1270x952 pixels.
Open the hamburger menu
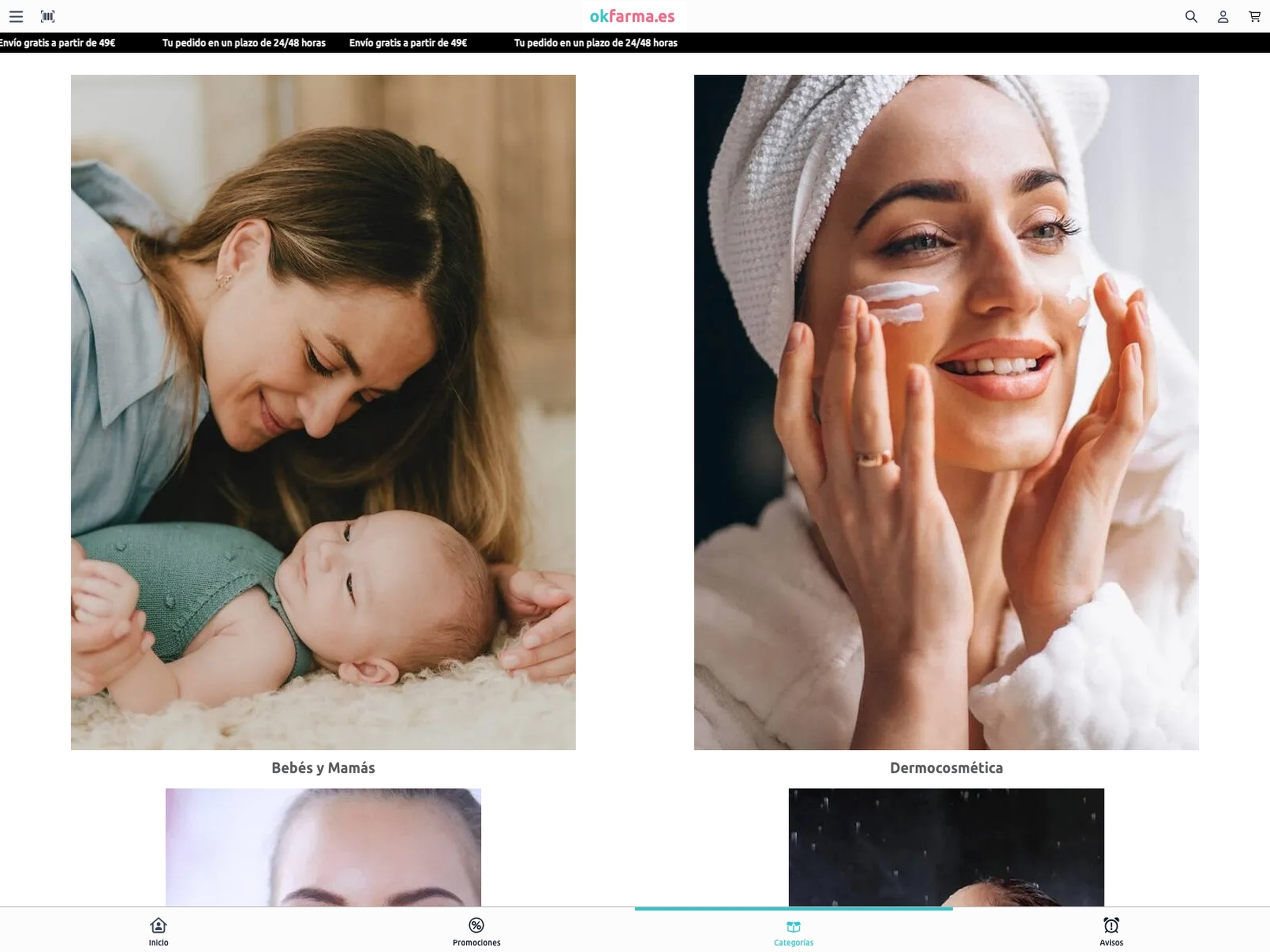click(x=16, y=17)
